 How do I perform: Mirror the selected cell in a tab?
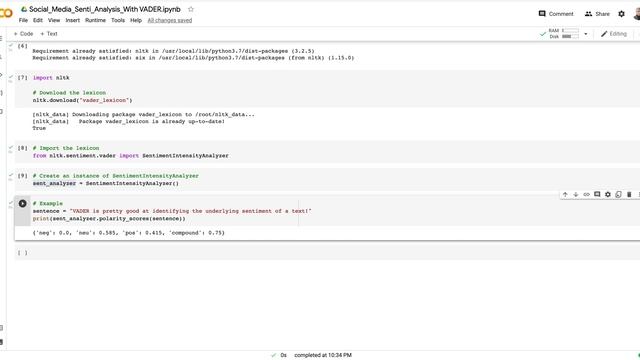(x=618, y=195)
